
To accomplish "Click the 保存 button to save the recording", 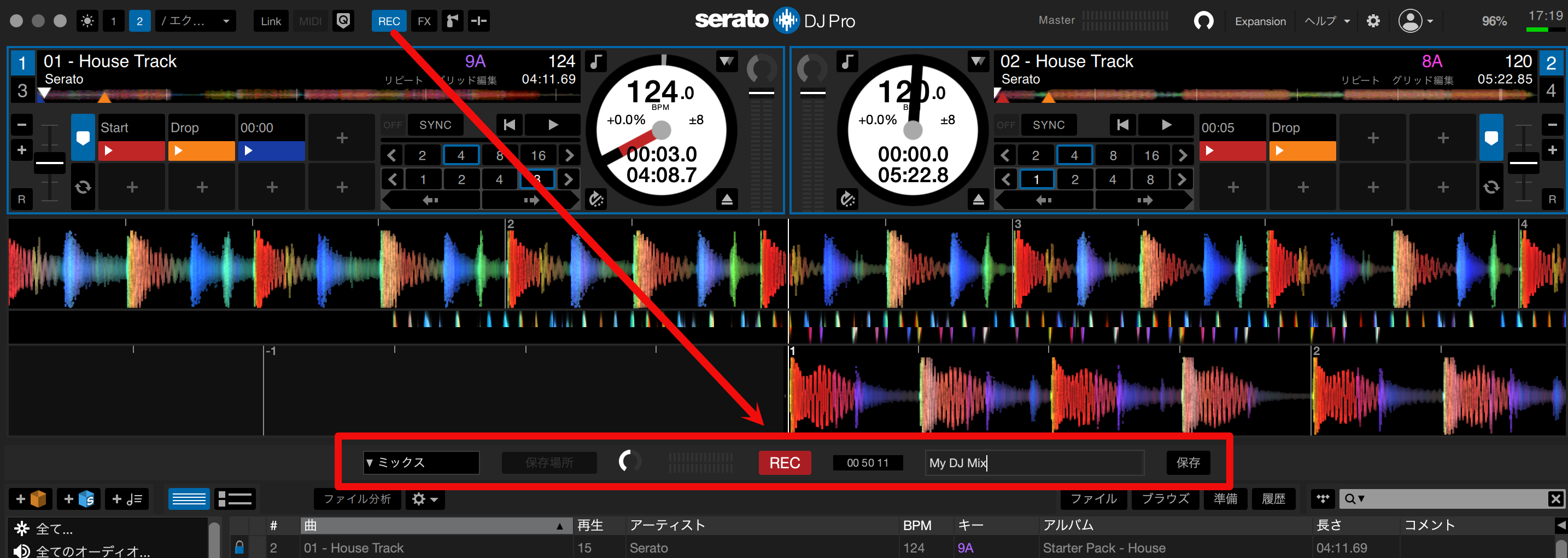I will click(x=1187, y=462).
